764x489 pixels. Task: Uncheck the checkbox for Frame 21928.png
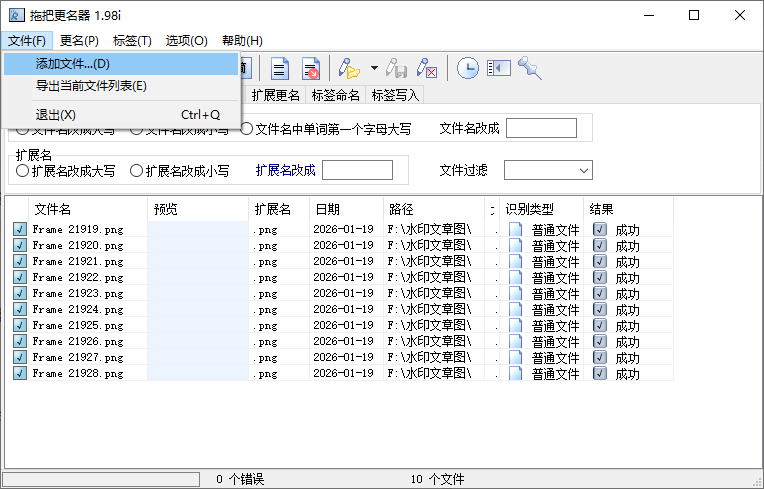coord(20,374)
